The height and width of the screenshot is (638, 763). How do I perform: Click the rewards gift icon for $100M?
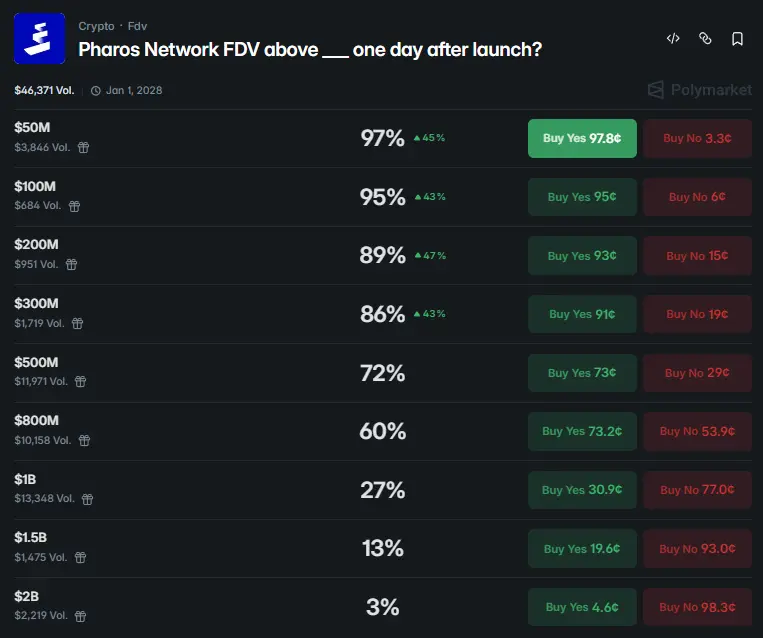[x=74, y=206]
